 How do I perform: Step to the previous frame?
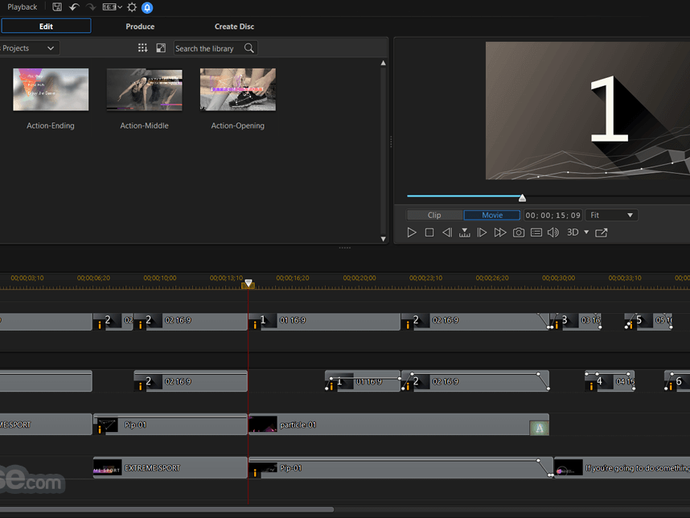pos(447,232)
